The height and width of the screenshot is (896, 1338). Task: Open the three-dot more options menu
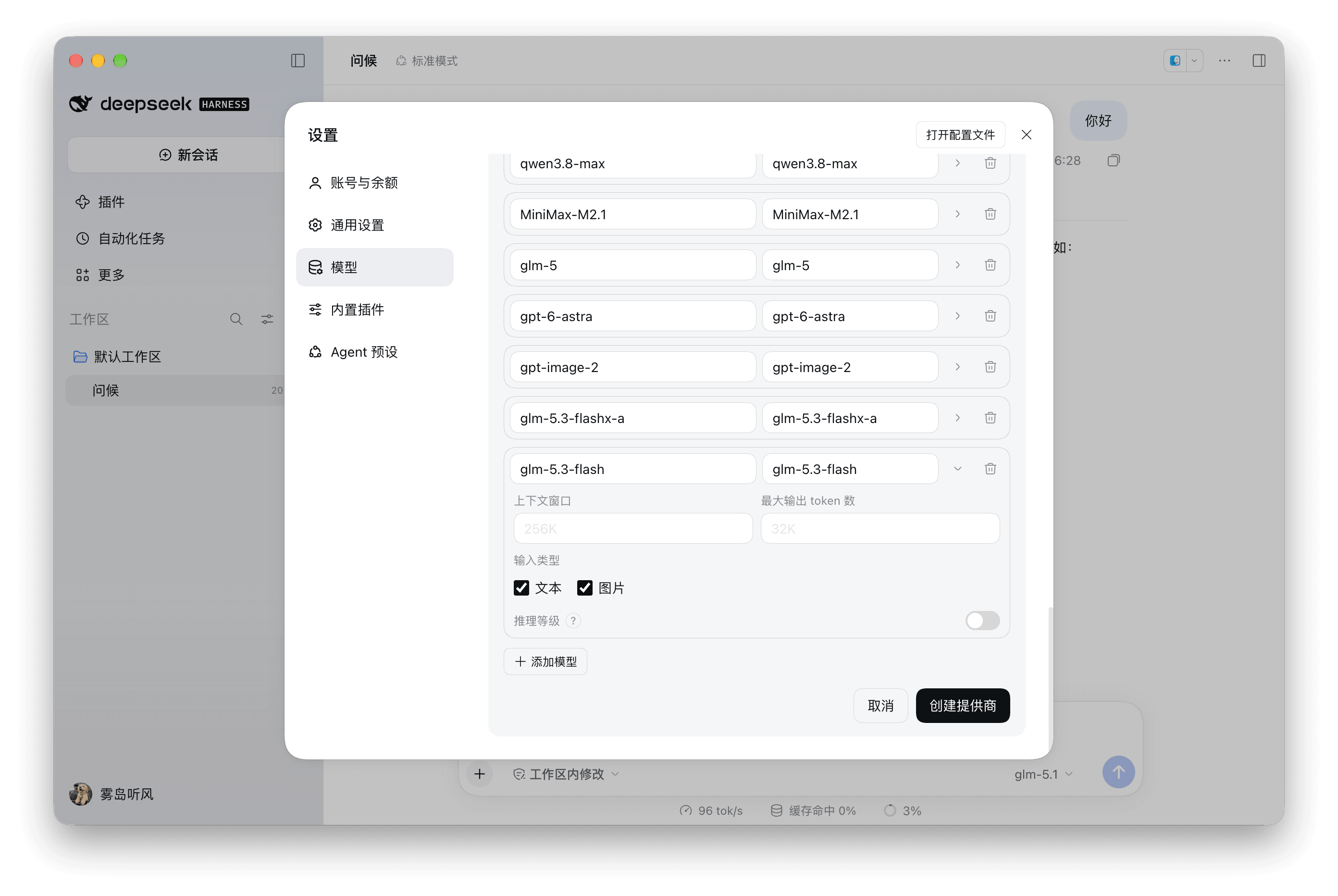click(1224, 61)
